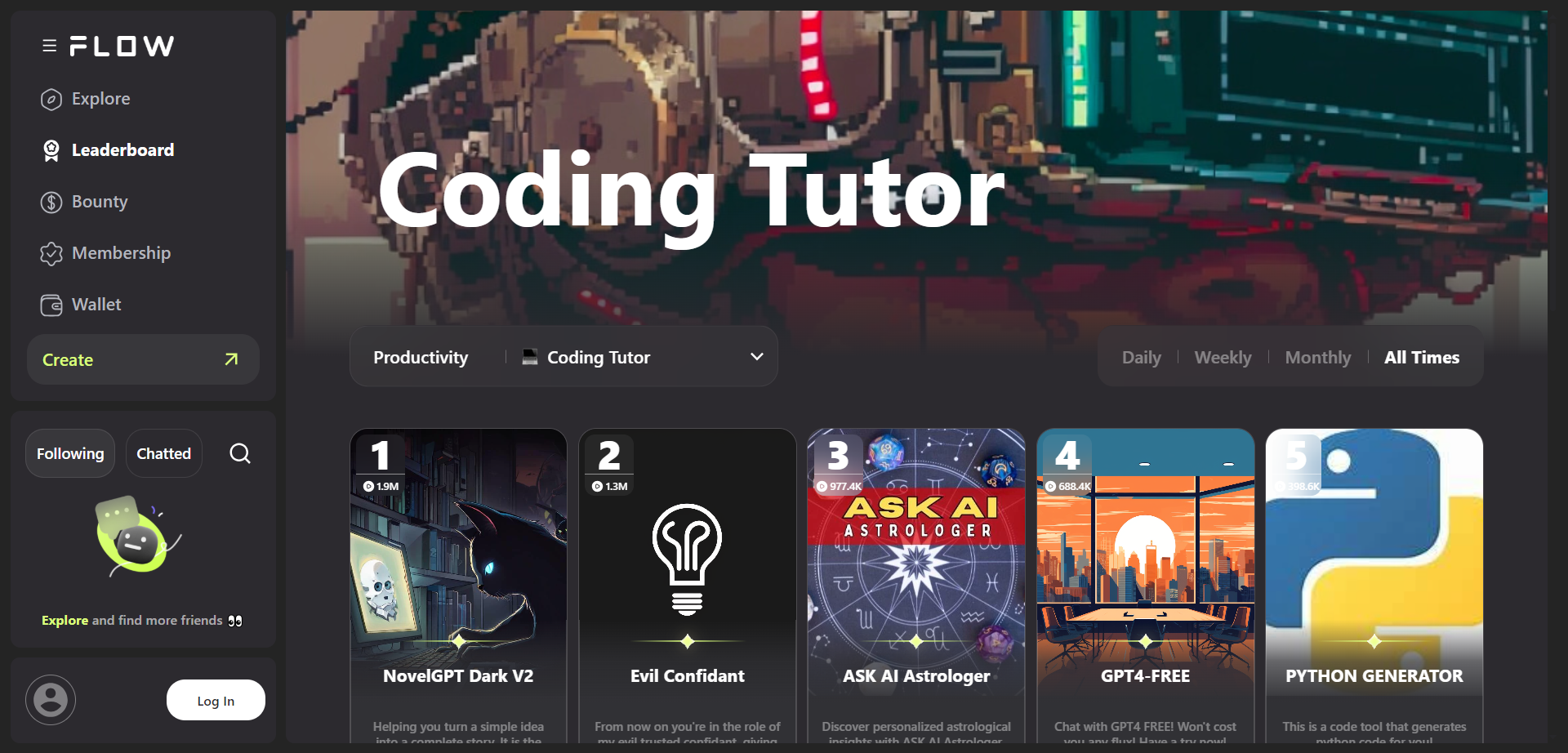1568x753 pixels.
Task: Click the user avatar profile icon
Action: tap(51, 700)
